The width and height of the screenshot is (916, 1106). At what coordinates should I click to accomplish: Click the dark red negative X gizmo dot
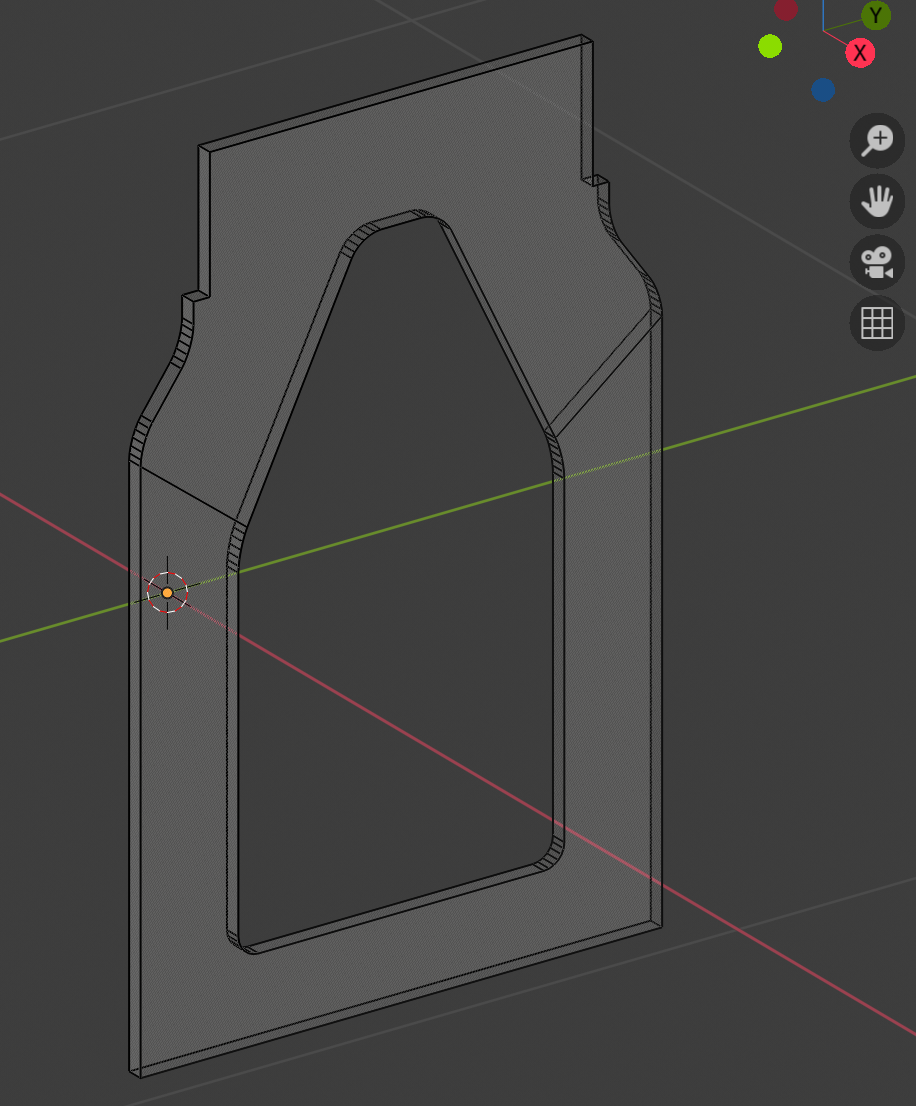786,9
